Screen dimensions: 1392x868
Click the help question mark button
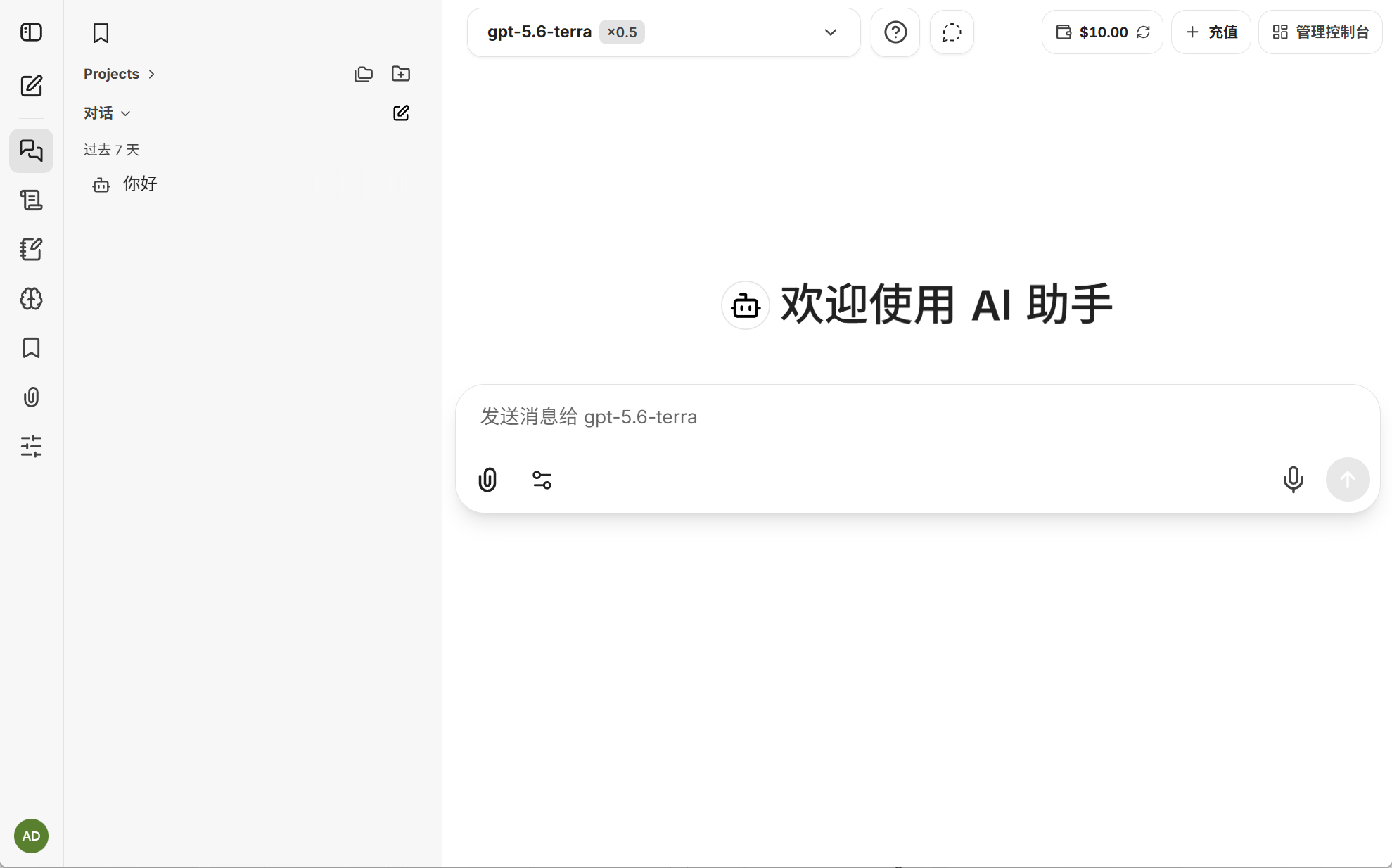(x=895, y=32)
